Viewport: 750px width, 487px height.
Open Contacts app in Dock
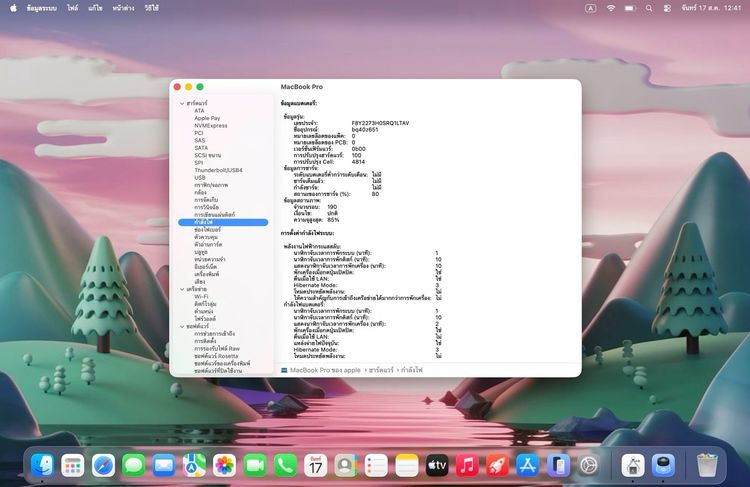pyautogui.click(x=346, y=465)
